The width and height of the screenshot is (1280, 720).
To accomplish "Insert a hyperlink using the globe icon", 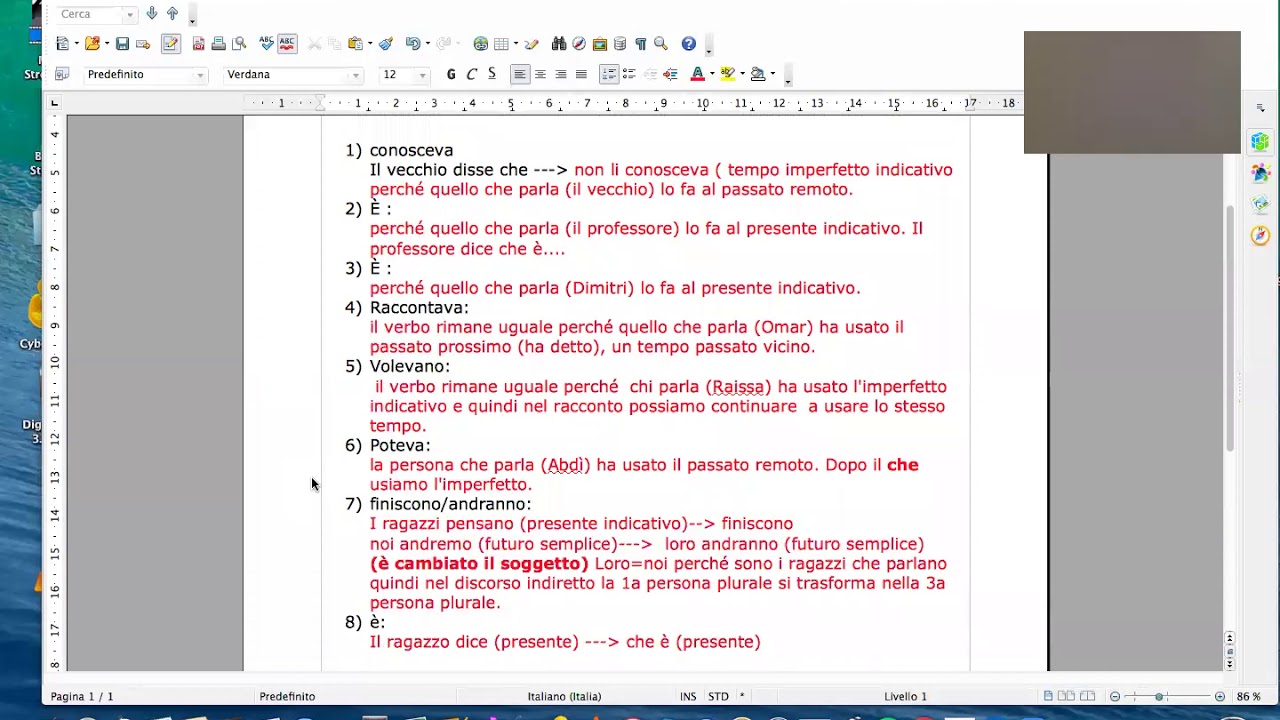I will coord(481,44).
